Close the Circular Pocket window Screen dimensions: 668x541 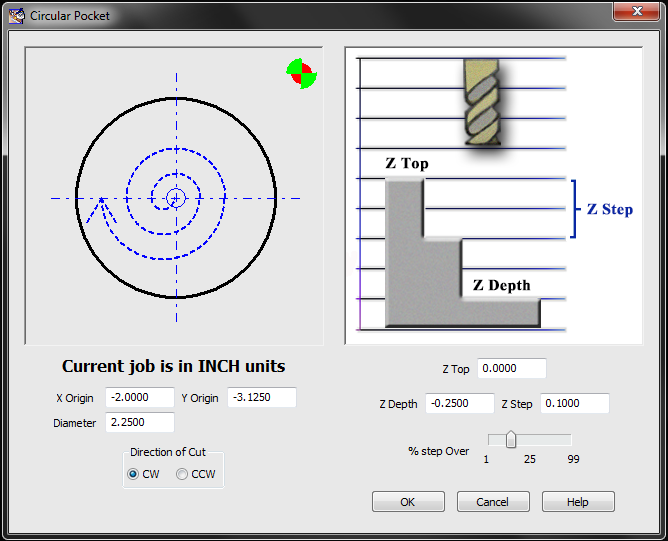pos(636,11)
